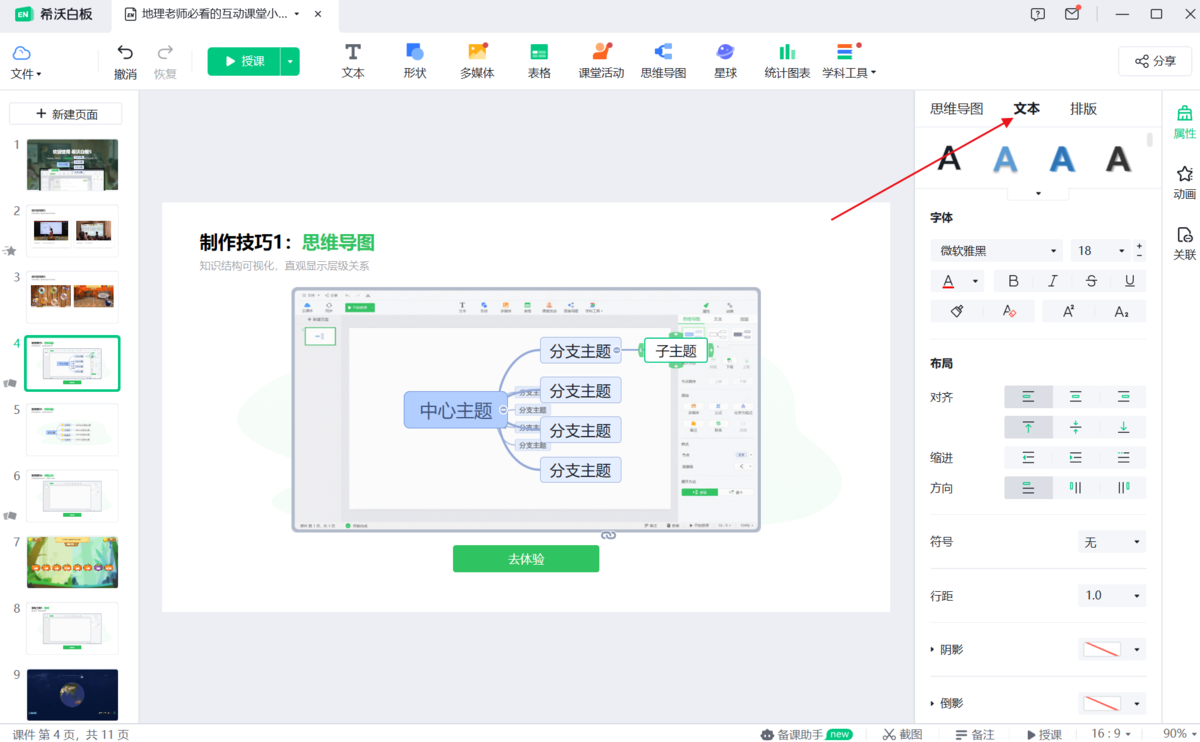Open the 属性 properties panel
Viewport: 1200px width, 742px height.
(1184, 122)
